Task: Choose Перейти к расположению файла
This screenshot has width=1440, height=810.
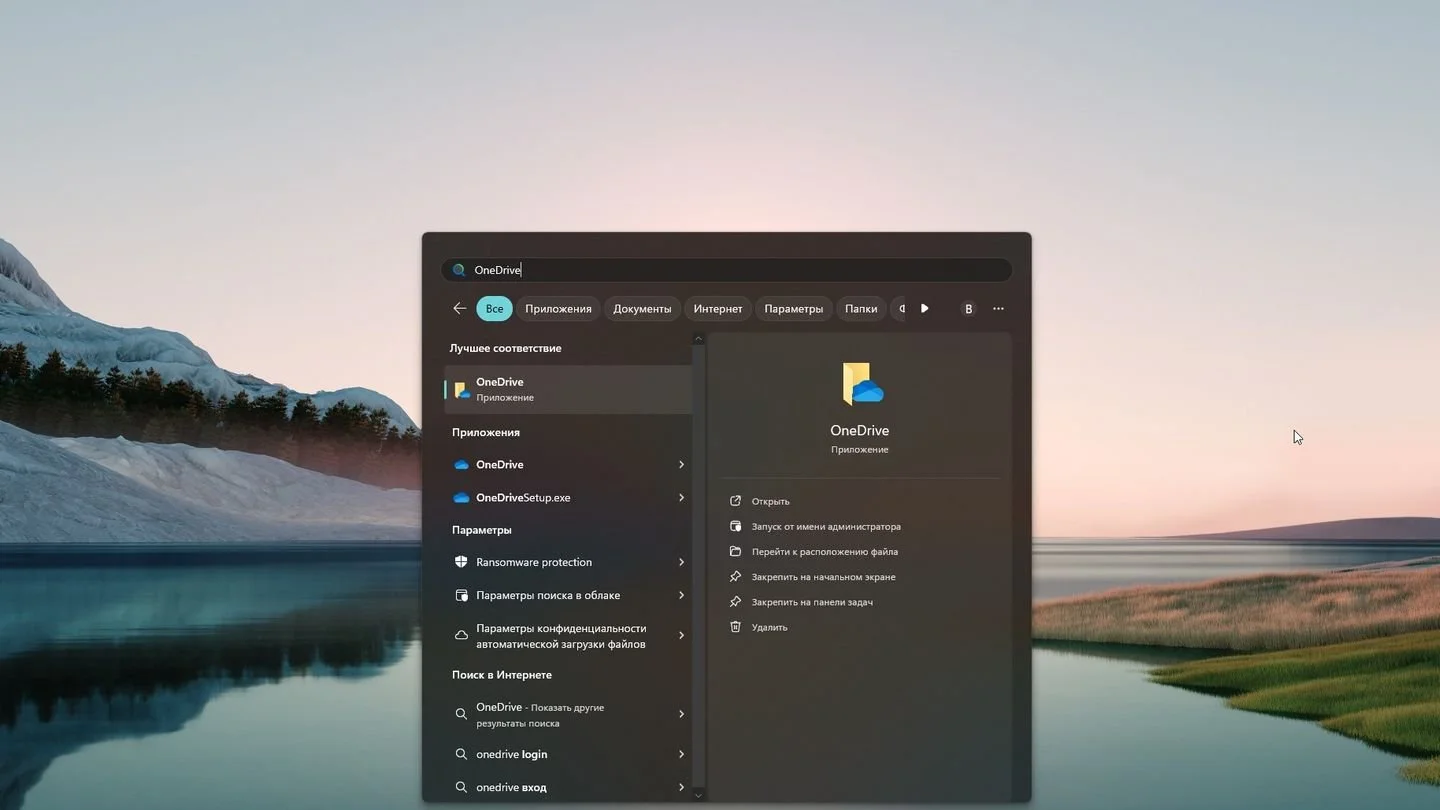Action: [825, 551]
